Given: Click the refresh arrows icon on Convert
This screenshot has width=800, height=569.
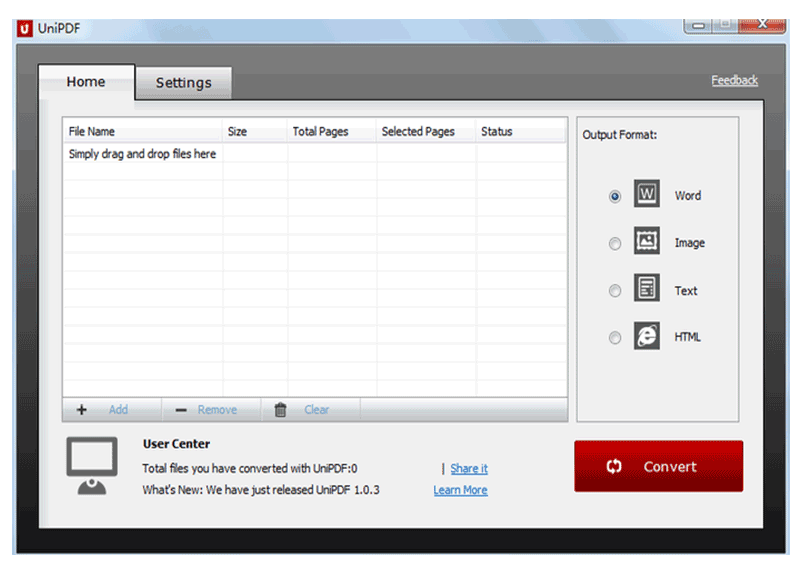Looking at the screenshot, I should click(x=614, y=466).
